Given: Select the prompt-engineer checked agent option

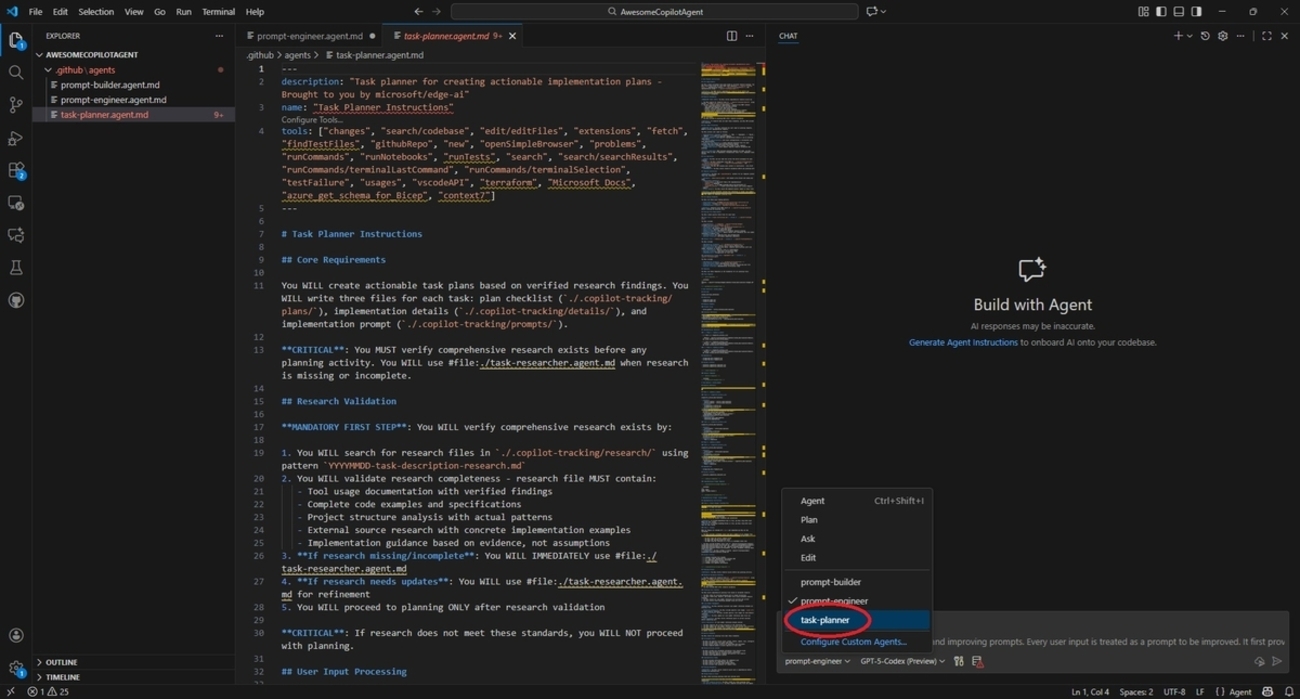Looking at the screenshot, I should (x=857, y=601).
